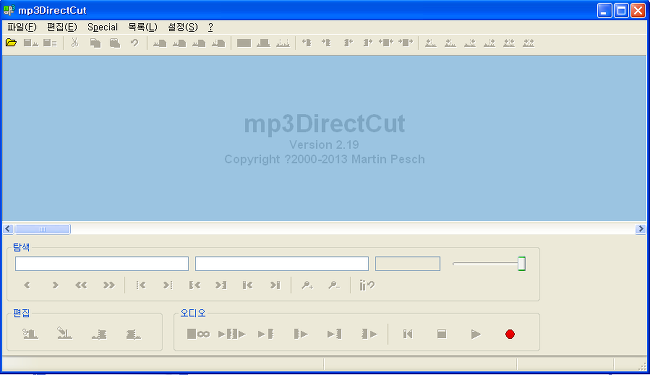Click the horizontal scrollbar thumb
650x375 pixels.
(42, 229)
